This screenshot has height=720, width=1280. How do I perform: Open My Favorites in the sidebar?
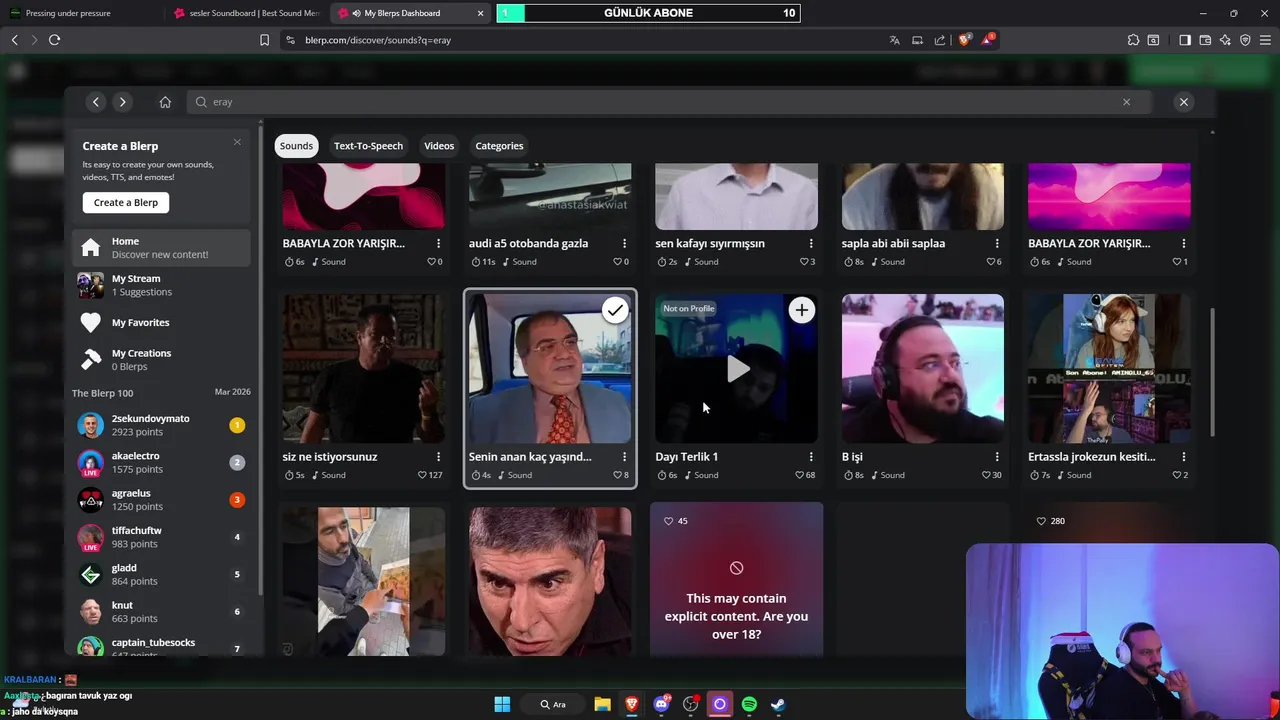coord(161,322)
